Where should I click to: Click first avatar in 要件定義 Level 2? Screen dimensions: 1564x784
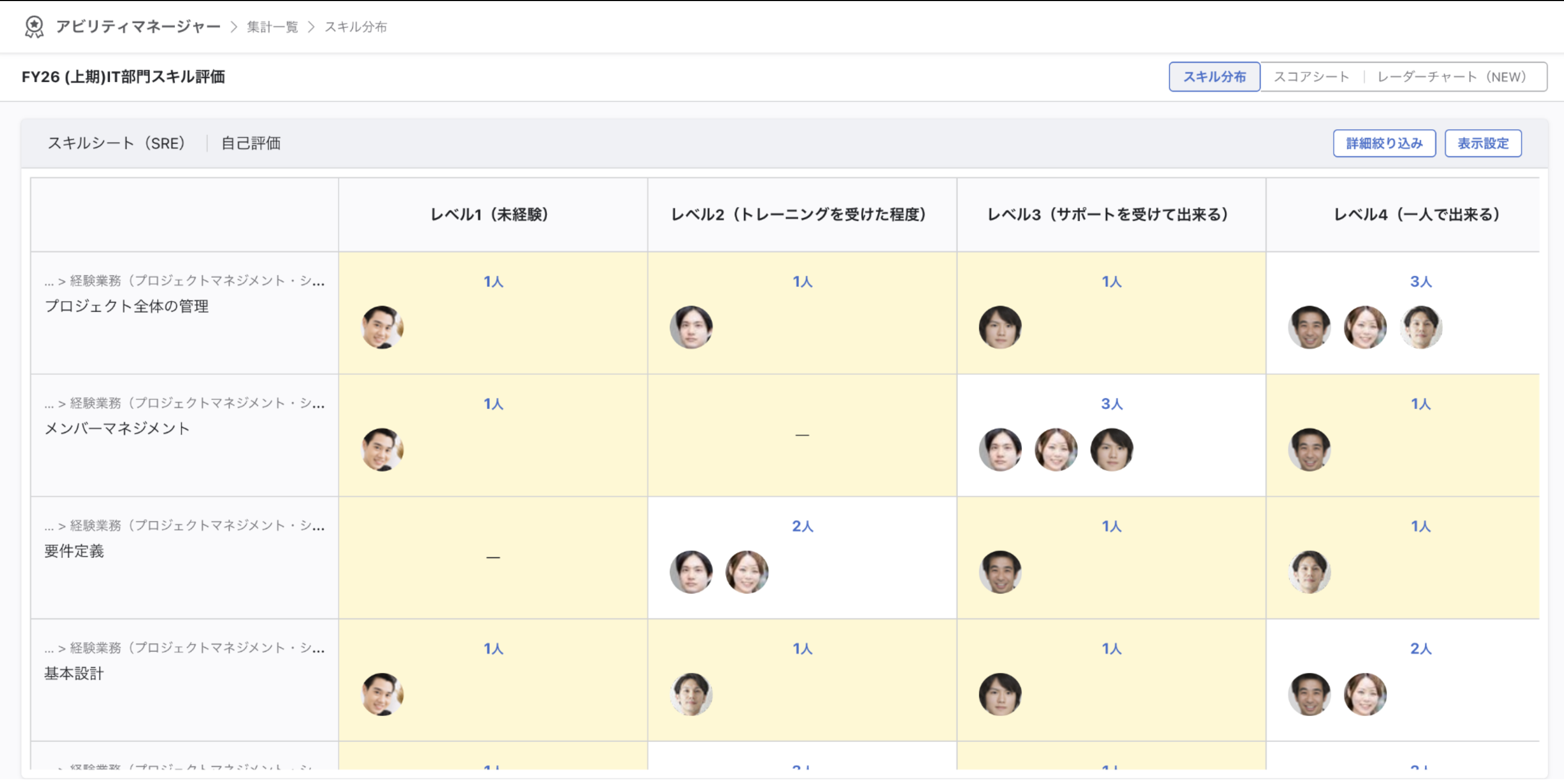(692, 572)
